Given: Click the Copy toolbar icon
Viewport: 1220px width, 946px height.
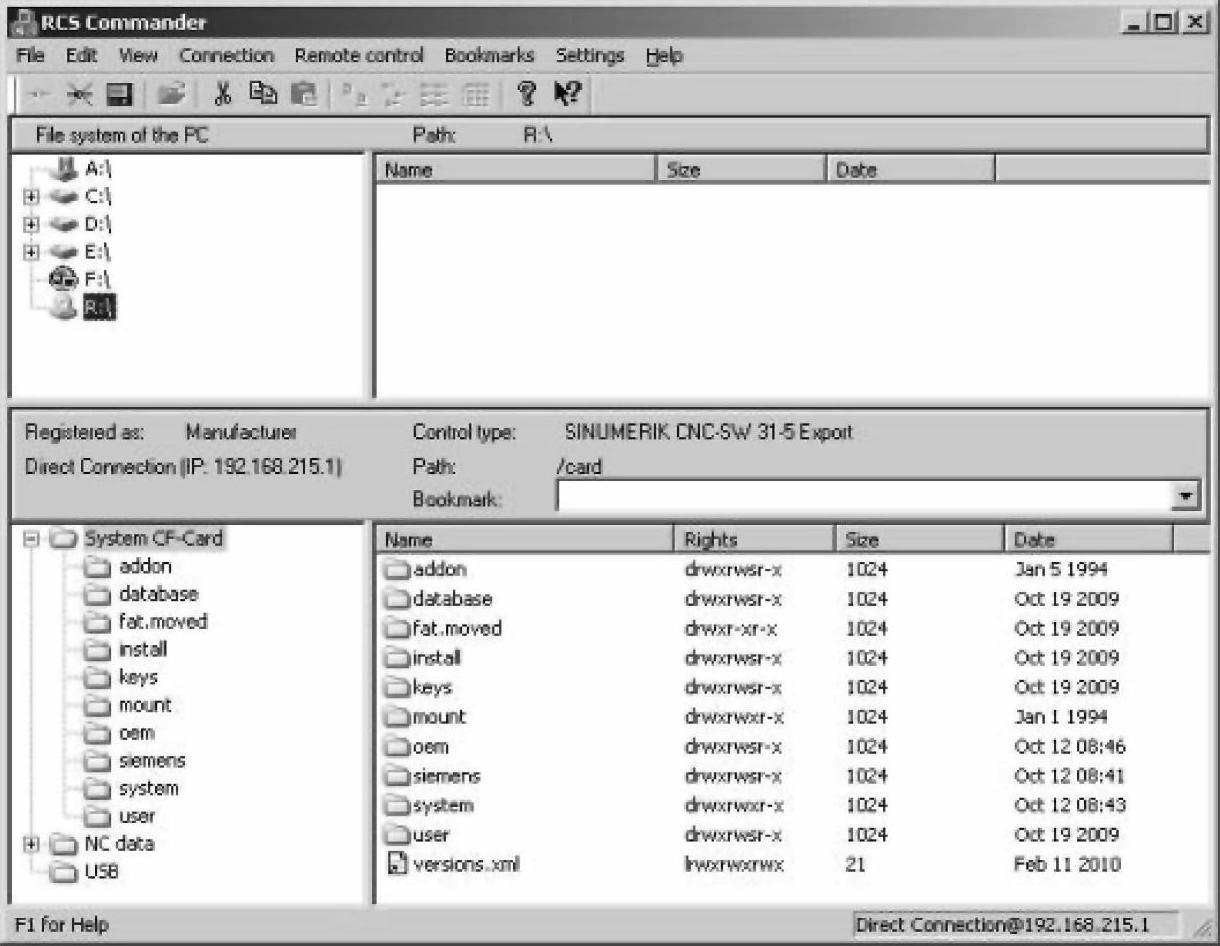Looking at the screenshot, I should point(262,95).
